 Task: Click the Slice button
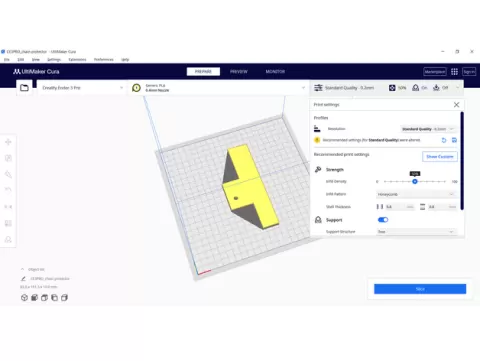[420, 289]
